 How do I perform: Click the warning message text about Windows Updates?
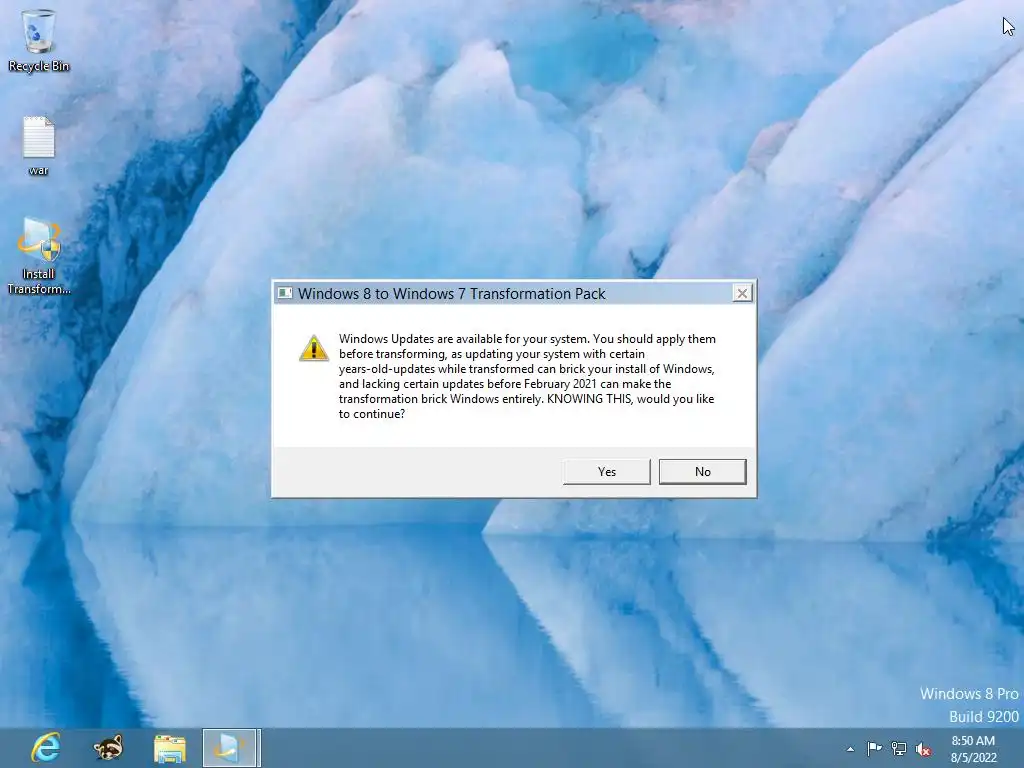click(527, 376)
